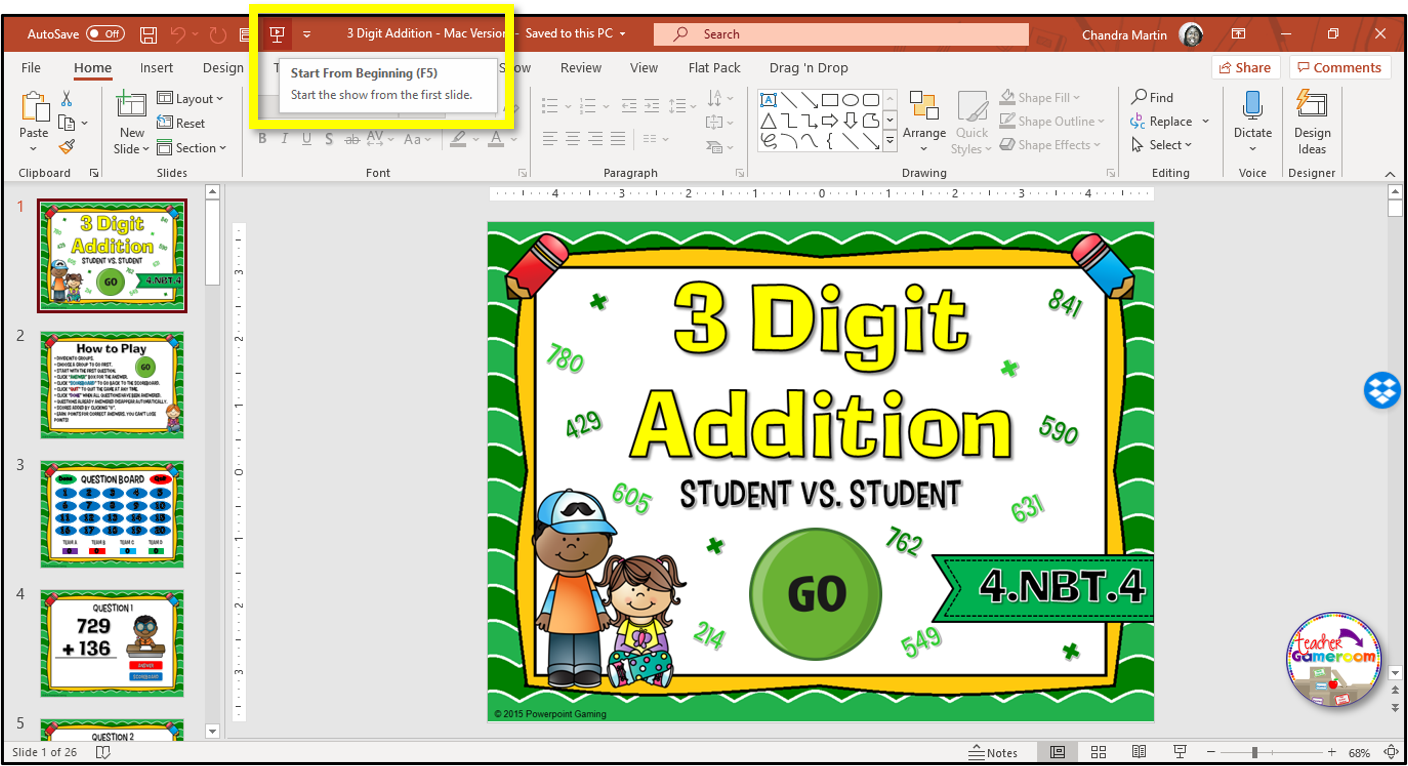This screenshot has width=1408, height=766.
Task: Select the Scribble freeform shape in gallery
Action: click(768, 142)
